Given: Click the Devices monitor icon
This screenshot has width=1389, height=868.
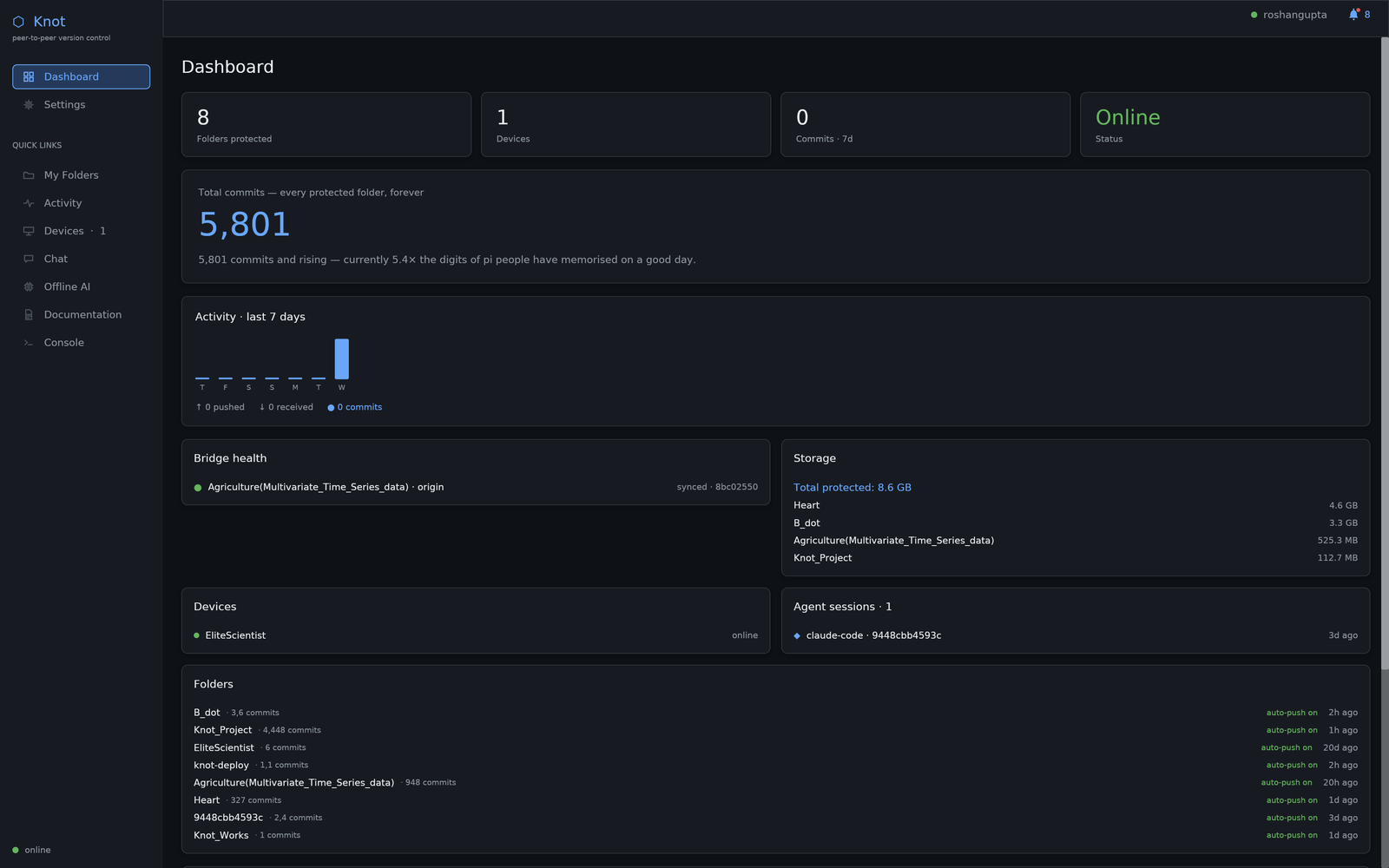Looking at the screenshot, I should [x=29, y=231].
